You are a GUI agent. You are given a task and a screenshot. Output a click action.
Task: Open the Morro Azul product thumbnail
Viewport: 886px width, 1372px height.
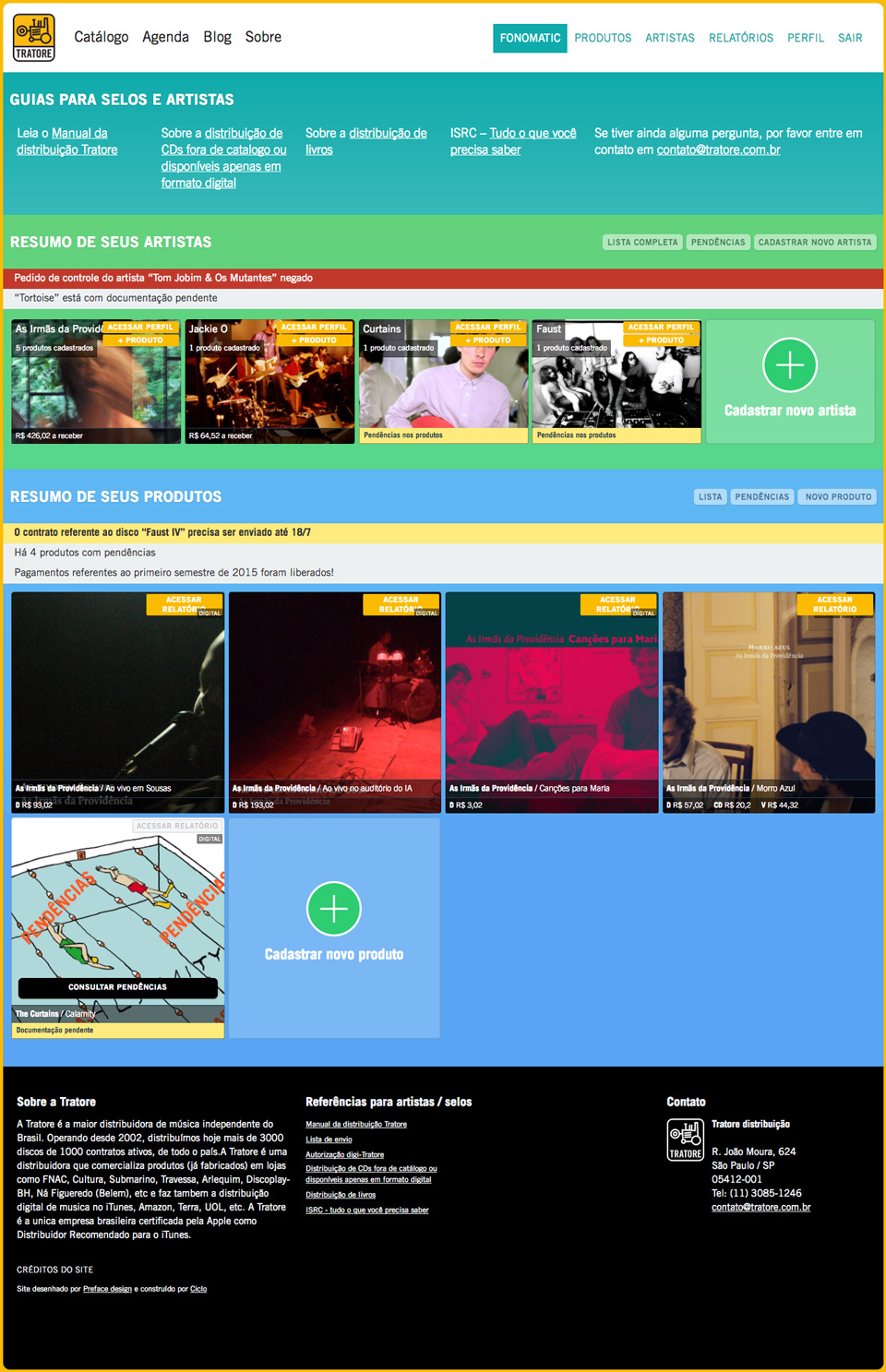(769, 701)
